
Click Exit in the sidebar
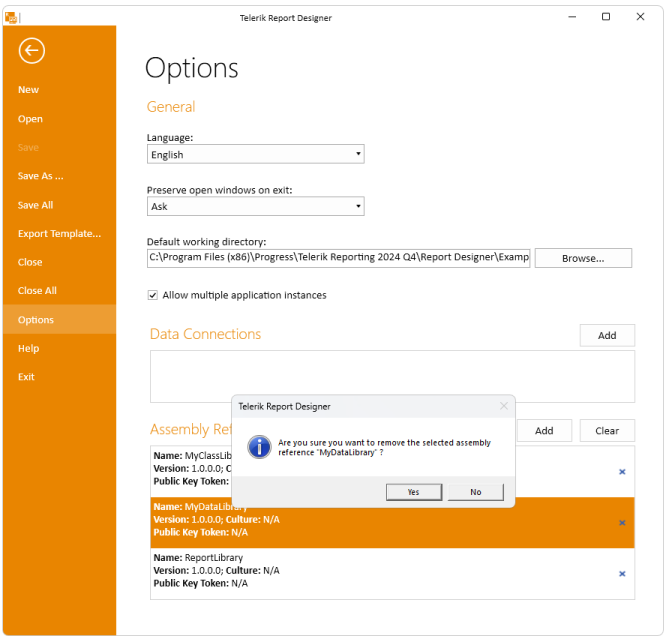[x=26, y=377]
